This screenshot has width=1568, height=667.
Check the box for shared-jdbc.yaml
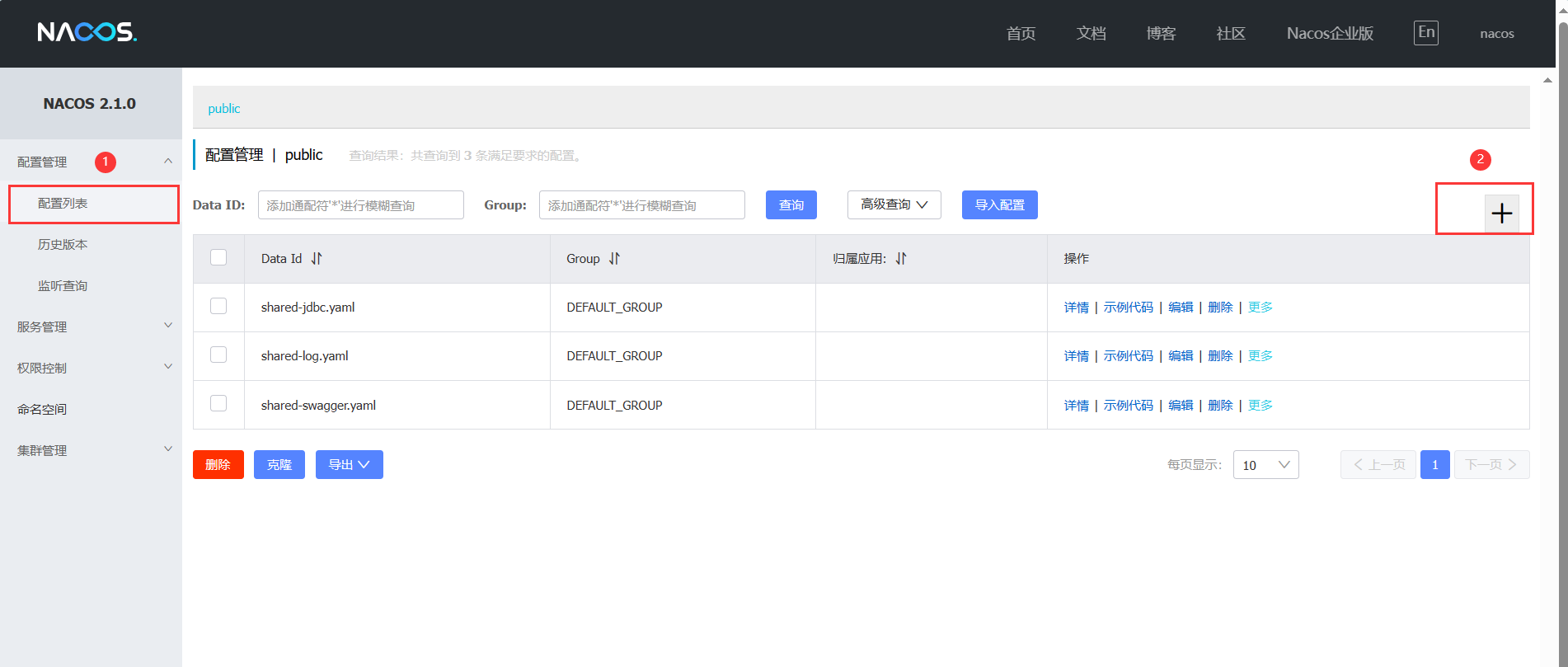218,306
